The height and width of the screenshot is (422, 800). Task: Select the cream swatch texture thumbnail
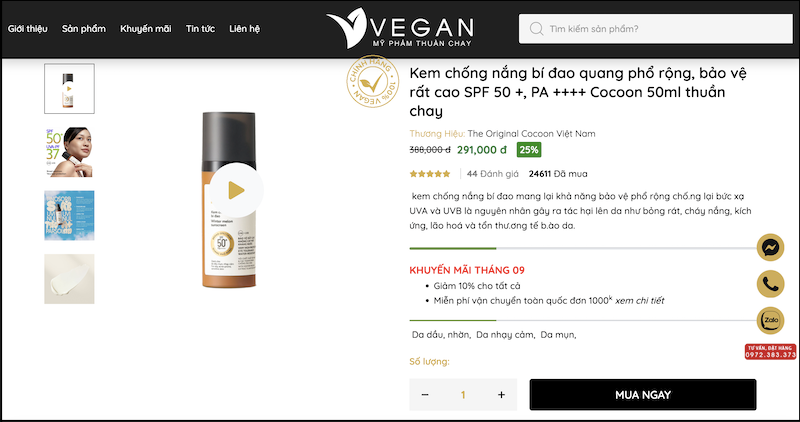pos(69,279)
